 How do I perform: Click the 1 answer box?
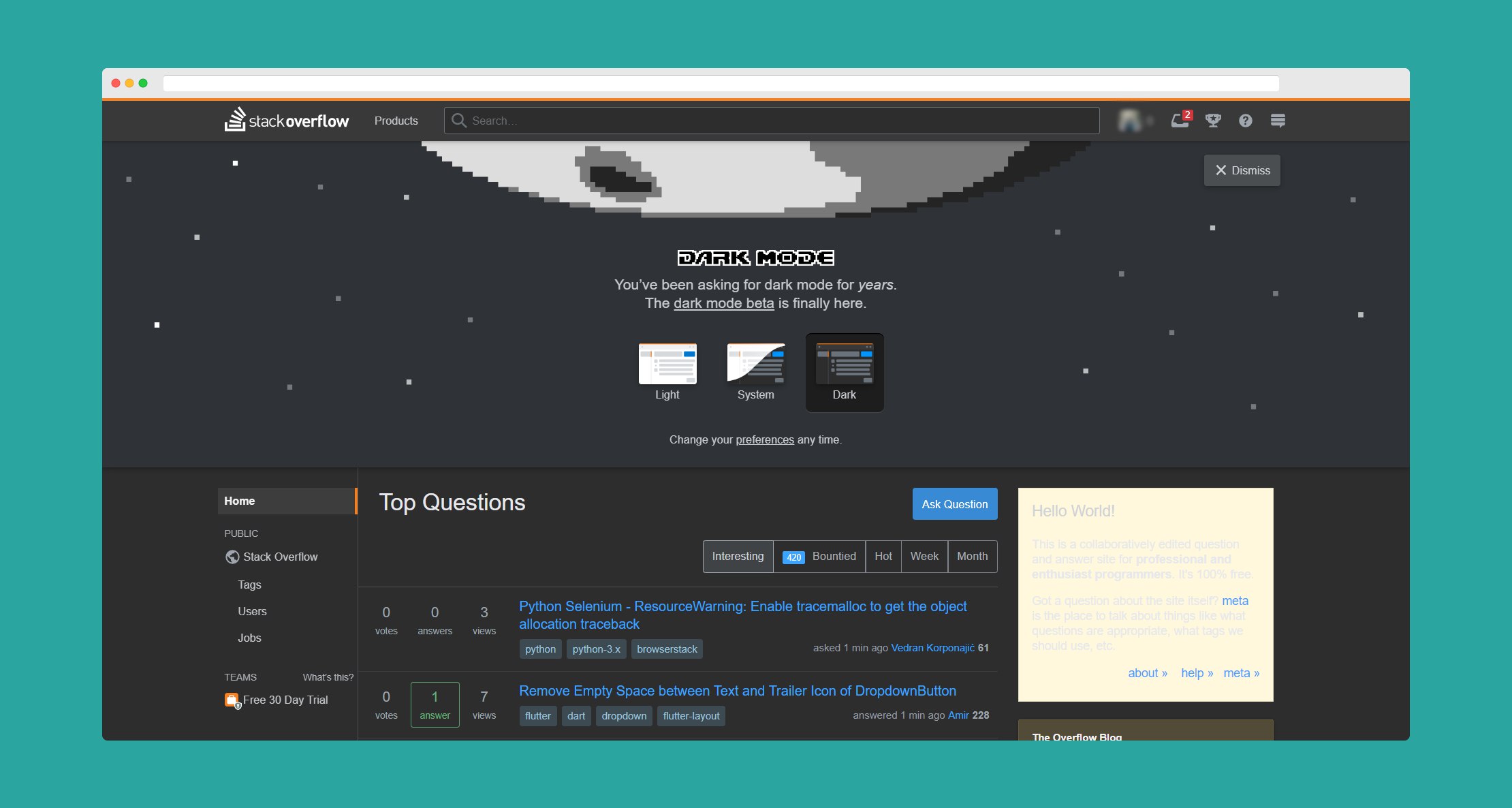(x=435, y=704)
